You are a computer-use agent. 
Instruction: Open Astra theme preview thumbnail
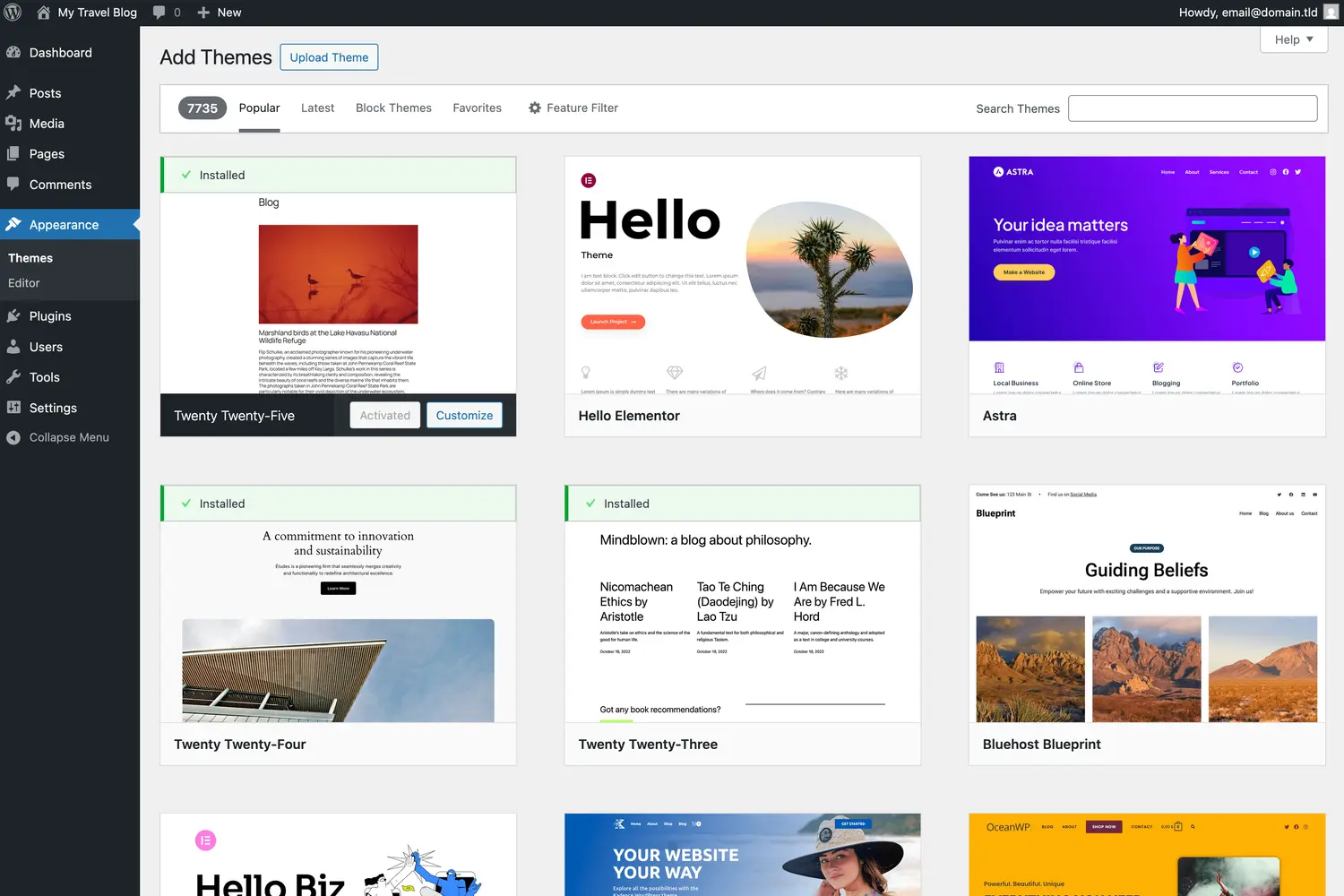pos(1147,276)
